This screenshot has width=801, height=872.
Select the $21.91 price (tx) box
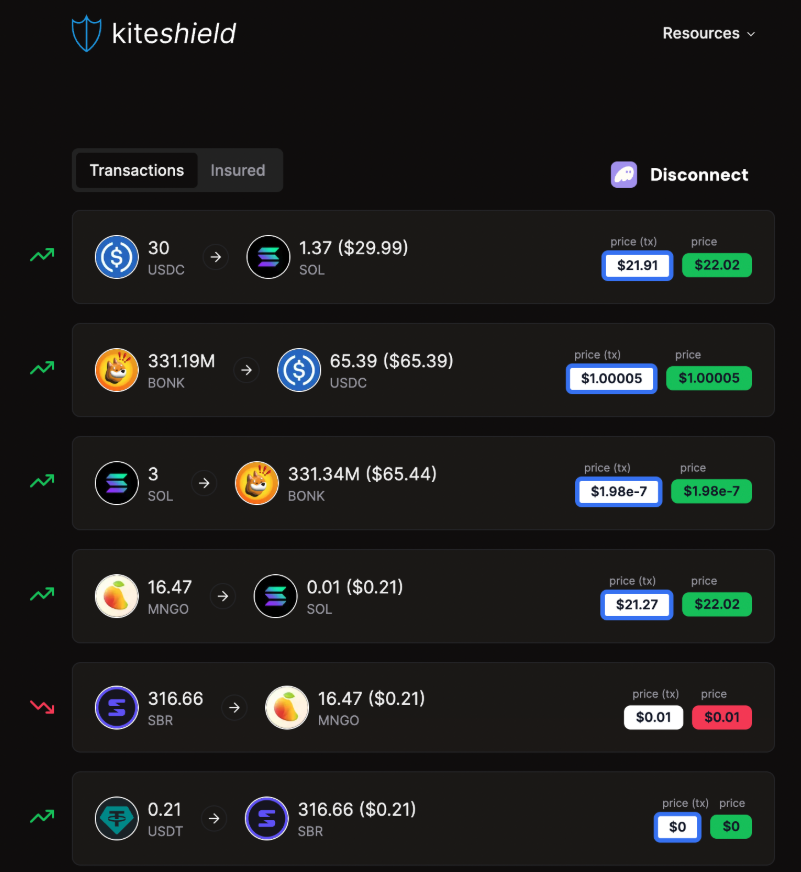[637, 266]
